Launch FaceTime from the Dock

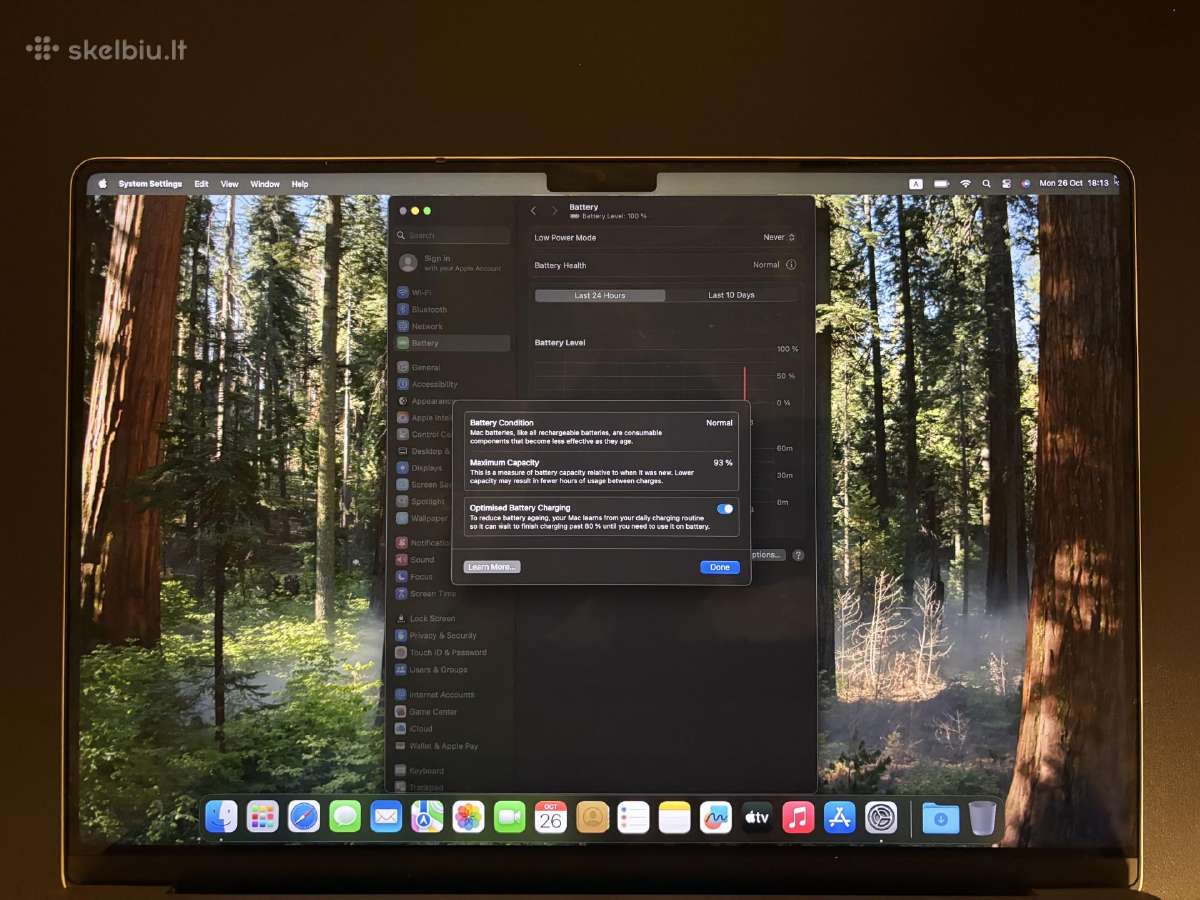[x=509, y=817]
